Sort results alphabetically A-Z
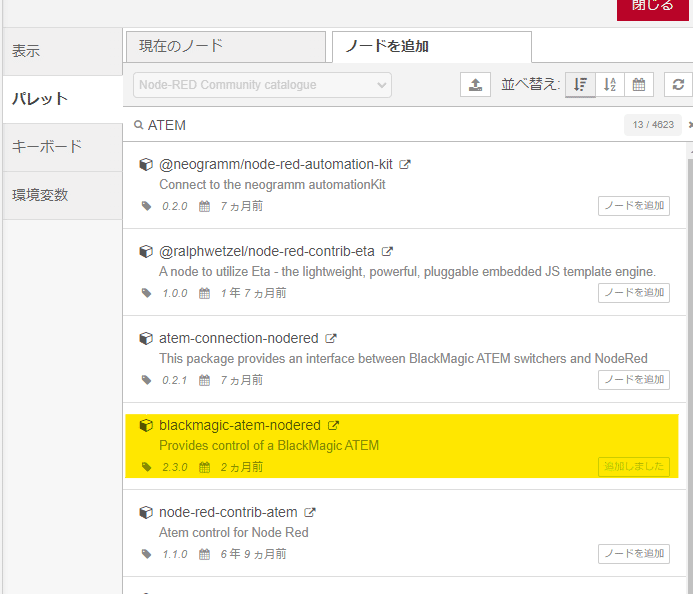The width and height of the screenshot is (693, 594). click(610, 84)
